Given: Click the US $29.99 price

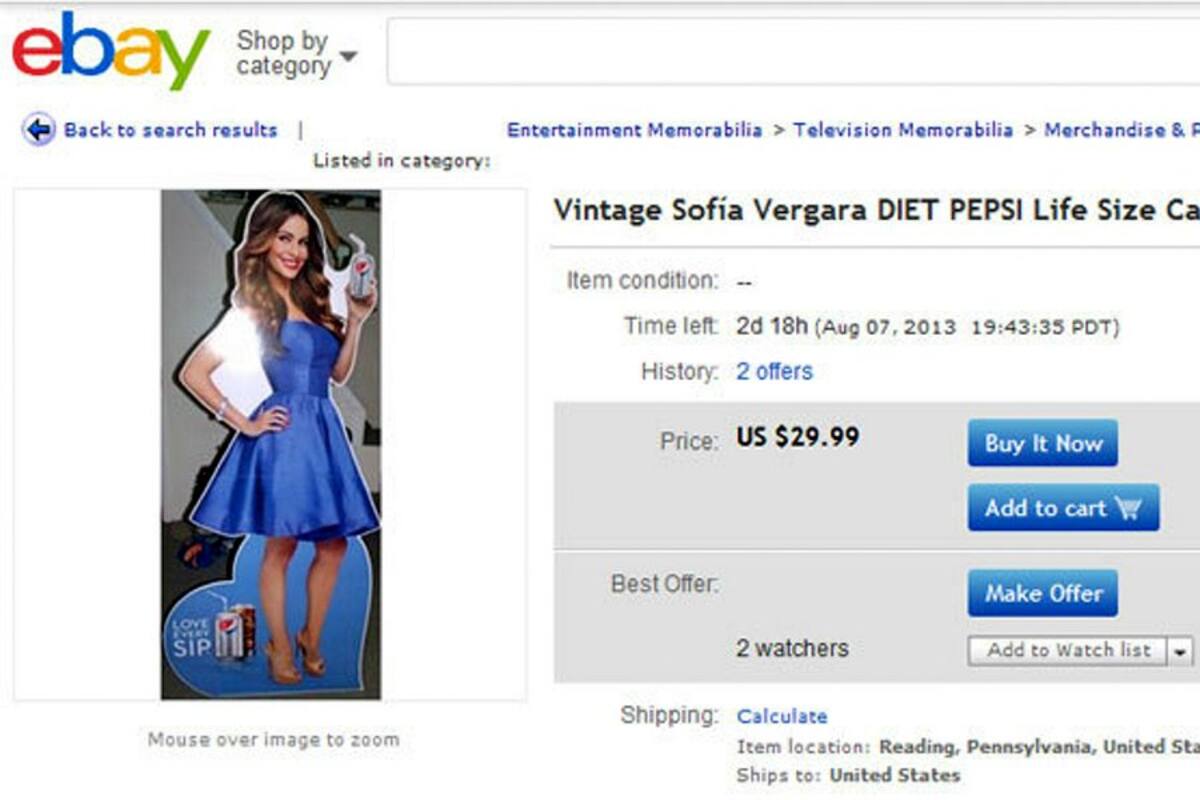Looking at the screenshot, I should pos(797,438).
